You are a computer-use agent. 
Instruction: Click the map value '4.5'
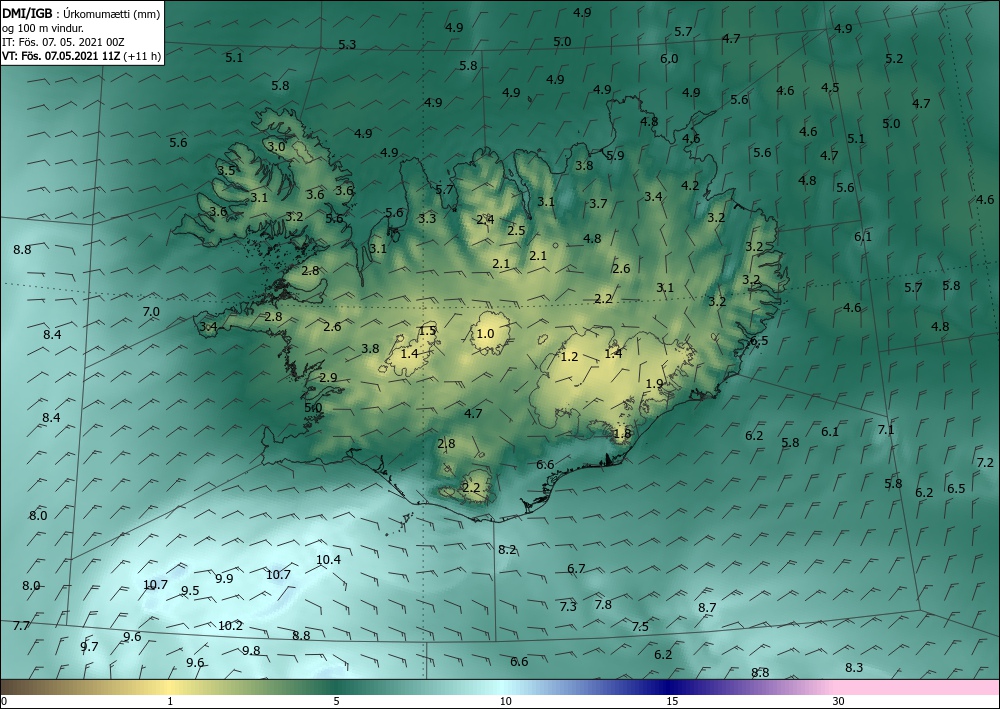click(x=830, y=87)
